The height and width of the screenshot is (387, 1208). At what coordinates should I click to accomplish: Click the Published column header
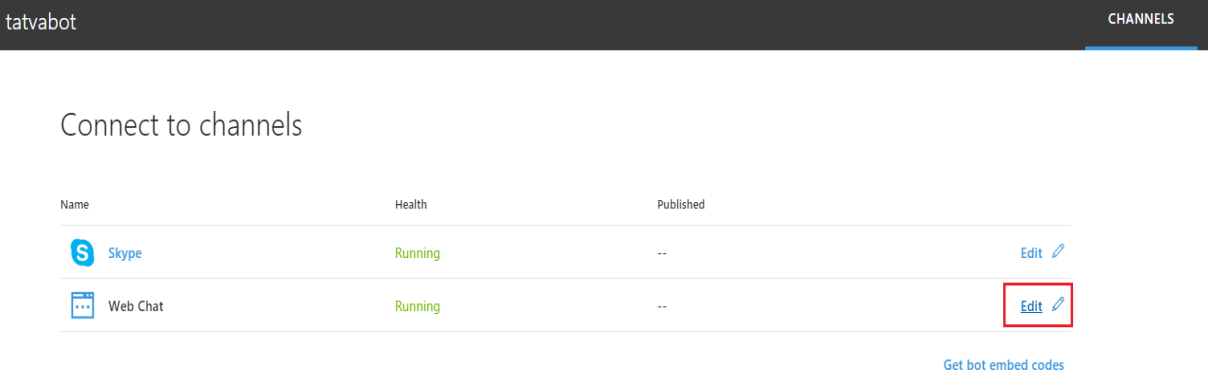681,204
